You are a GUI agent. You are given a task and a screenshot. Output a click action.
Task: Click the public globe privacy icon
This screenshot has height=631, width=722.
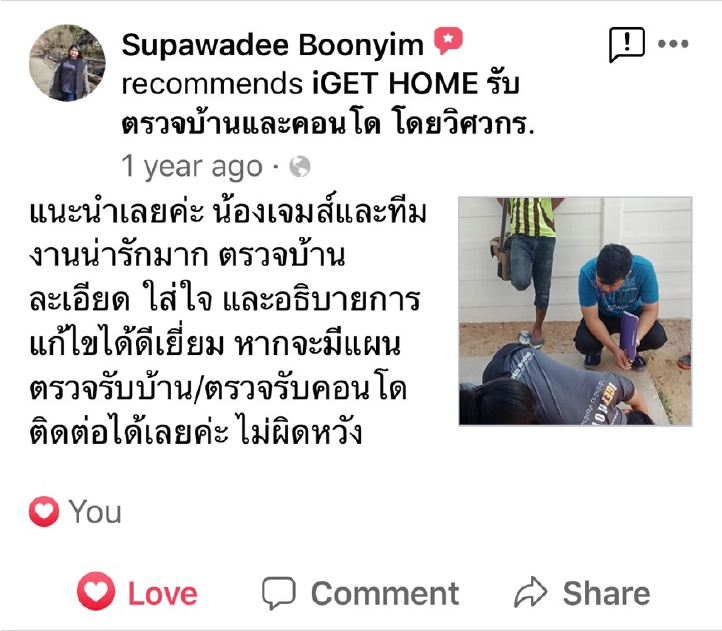point(300,166)
